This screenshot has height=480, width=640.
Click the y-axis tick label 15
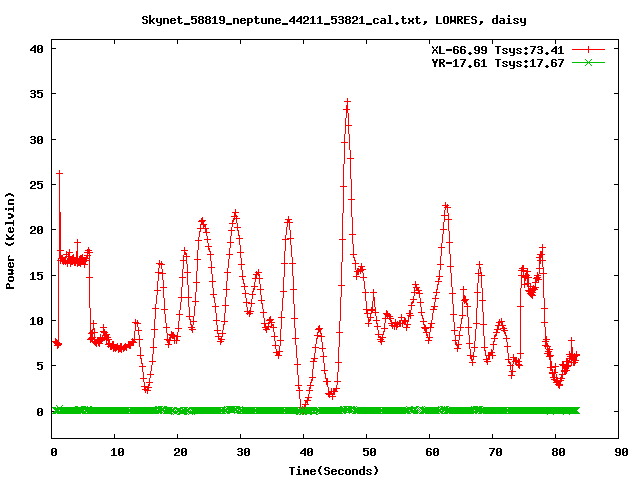click(x=36, y=276)
